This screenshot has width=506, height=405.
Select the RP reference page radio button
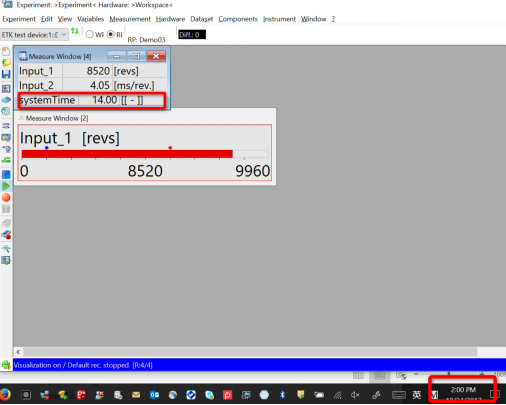click(x=110, y=34)
